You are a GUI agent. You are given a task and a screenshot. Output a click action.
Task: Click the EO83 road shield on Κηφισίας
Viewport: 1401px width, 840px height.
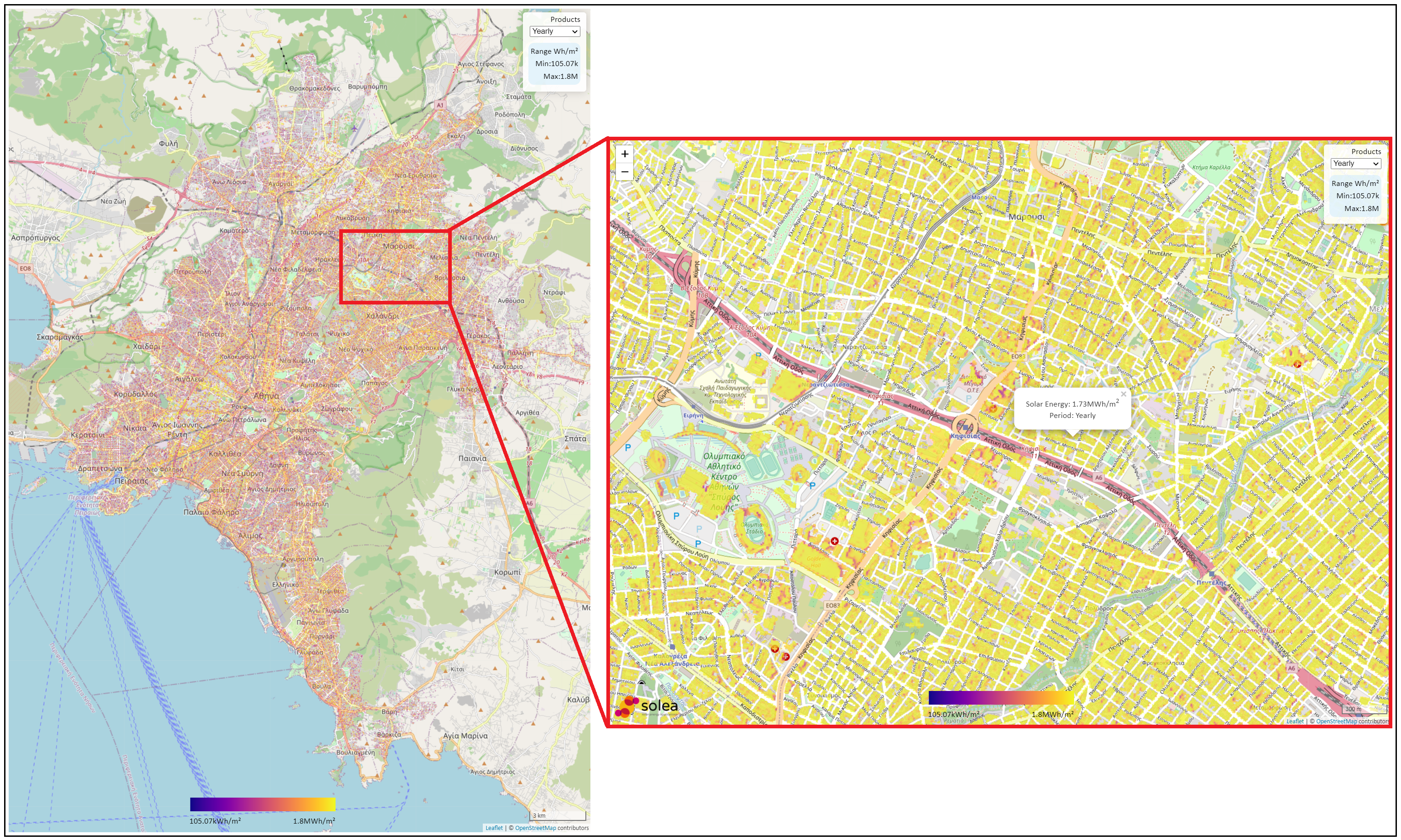(832, 605)
